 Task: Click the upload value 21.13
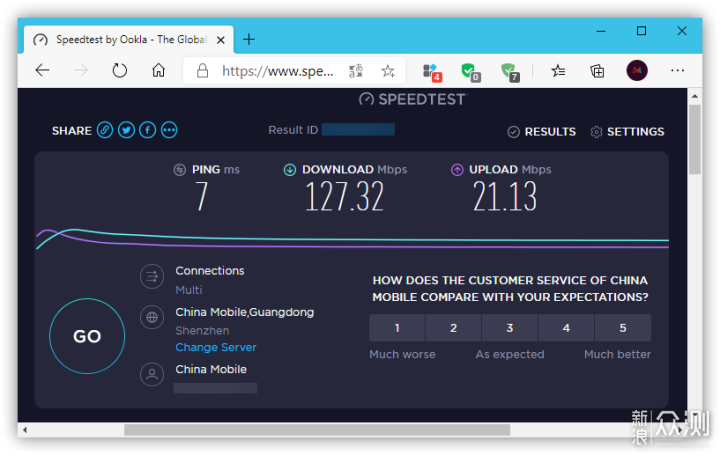[505, 197]
